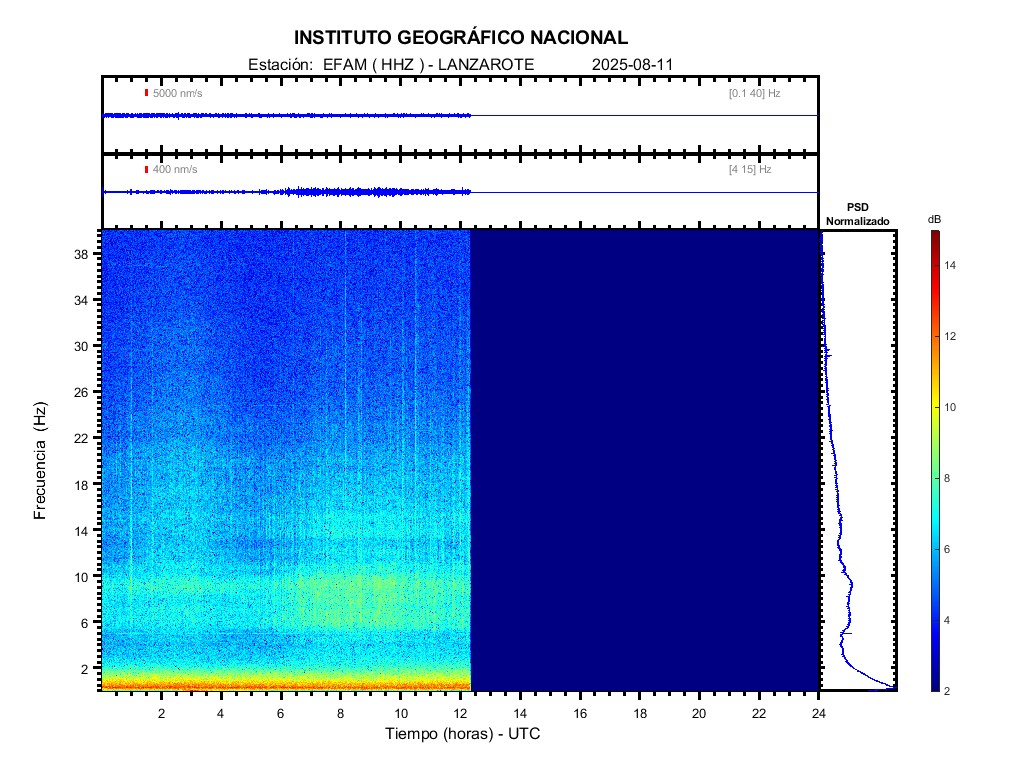Click frequency axis tick label 14
This screenshot has height=768, width=1024.
[x=81, y=531]
